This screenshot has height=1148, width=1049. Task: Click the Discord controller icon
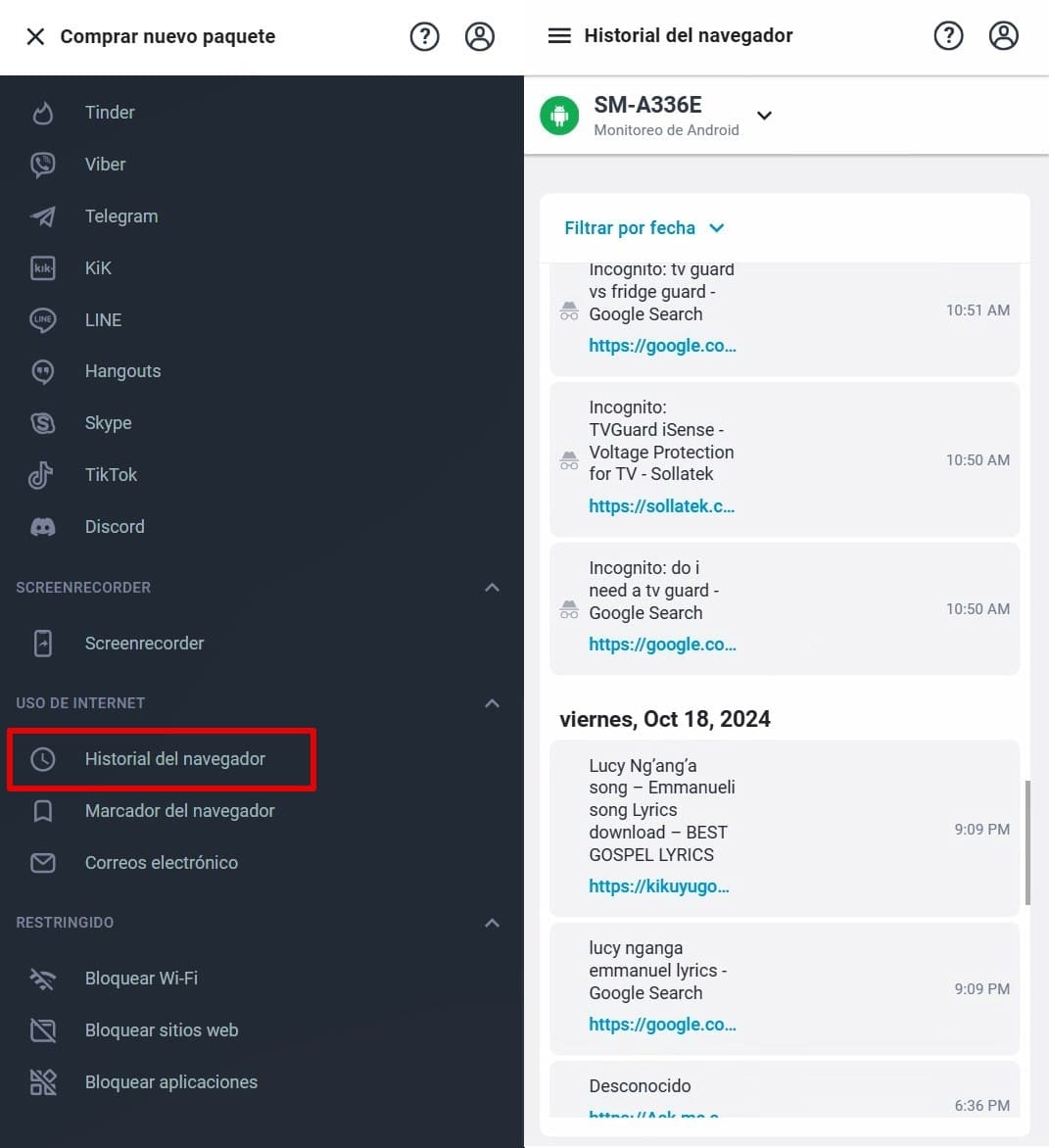click(x=42, y=527)
